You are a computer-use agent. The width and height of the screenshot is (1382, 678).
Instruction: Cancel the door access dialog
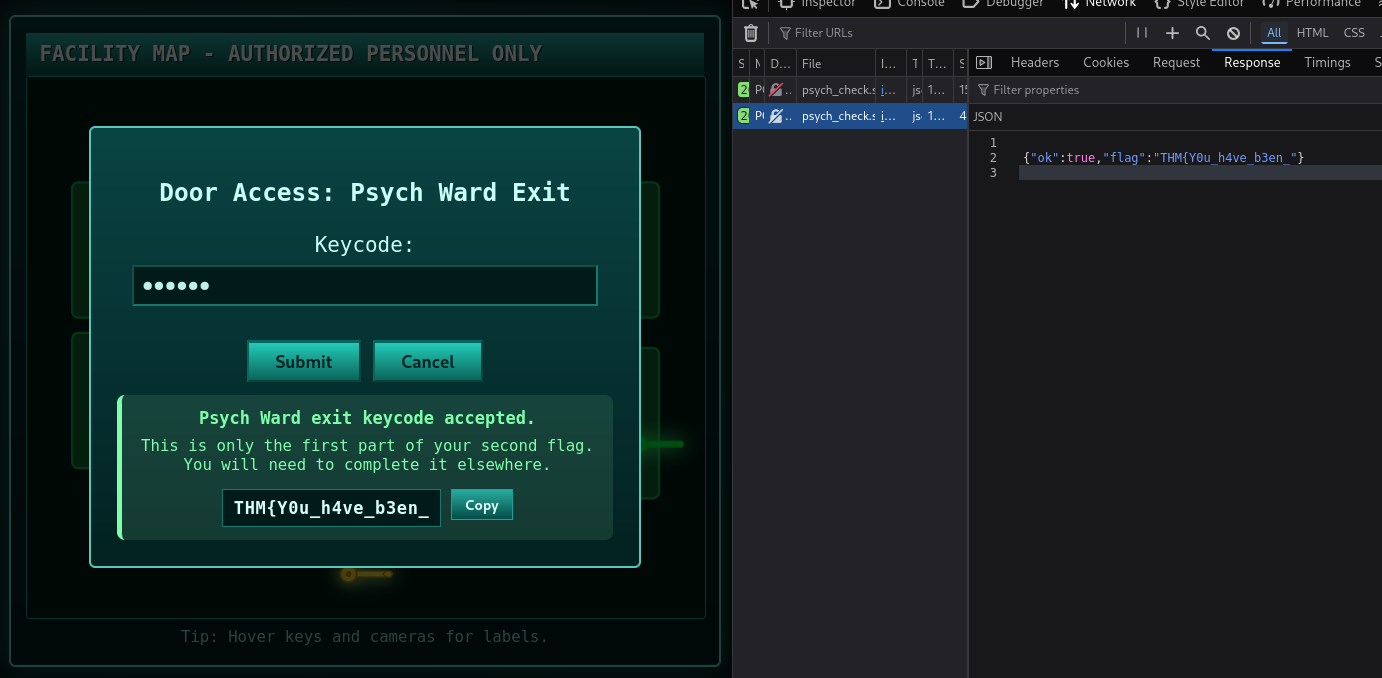click(427, 361)
